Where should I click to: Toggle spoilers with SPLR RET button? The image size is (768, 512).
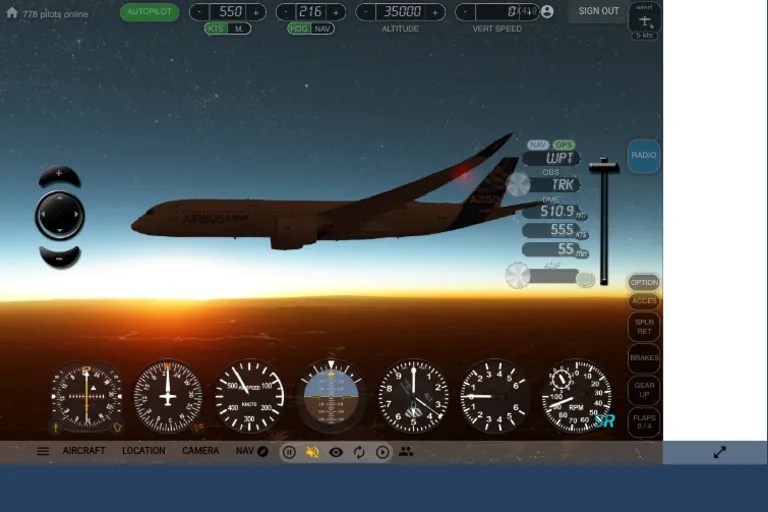644,327
